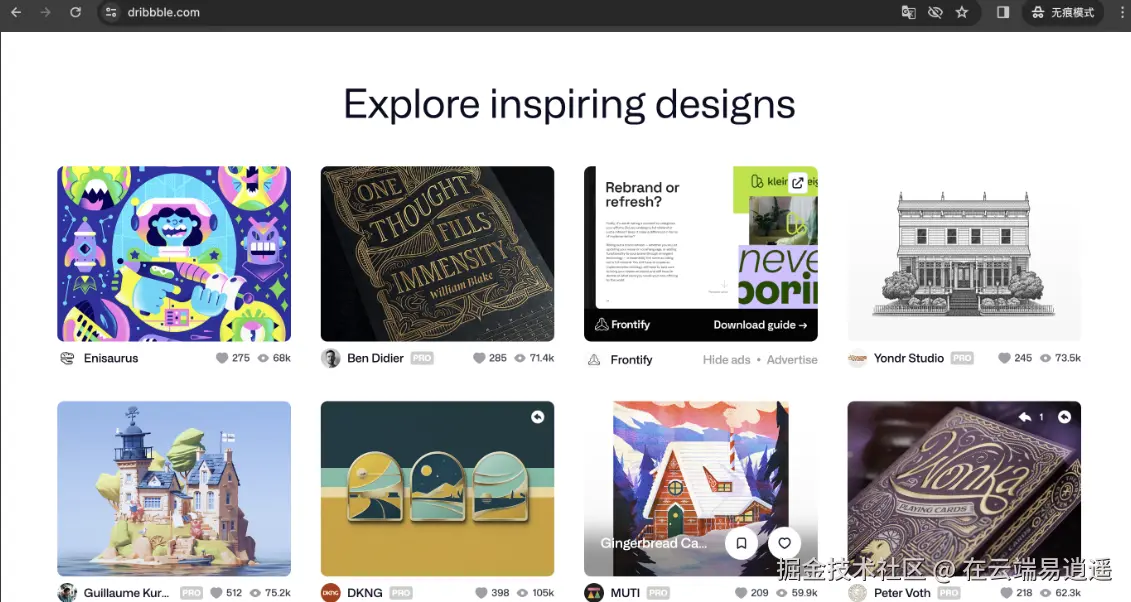Click the rebound arrow icon on DKNG shot
This screenshot has width=1131, height=602.
tap(537, 417)
